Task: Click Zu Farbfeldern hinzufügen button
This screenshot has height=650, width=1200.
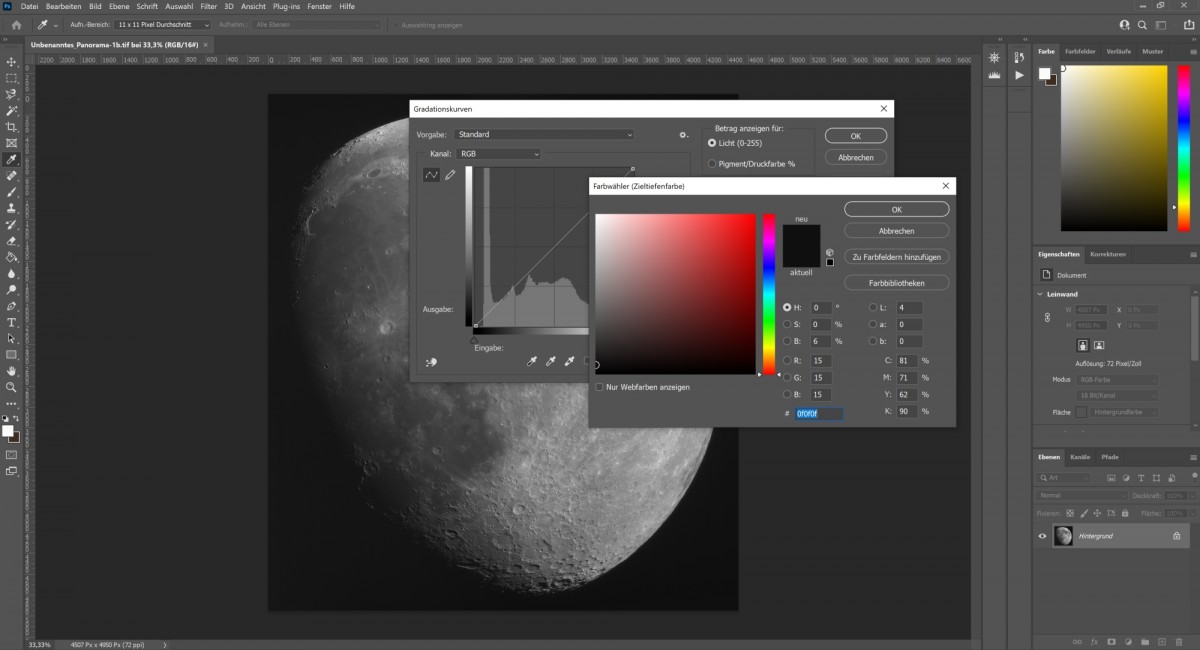Action: (896, 257)
